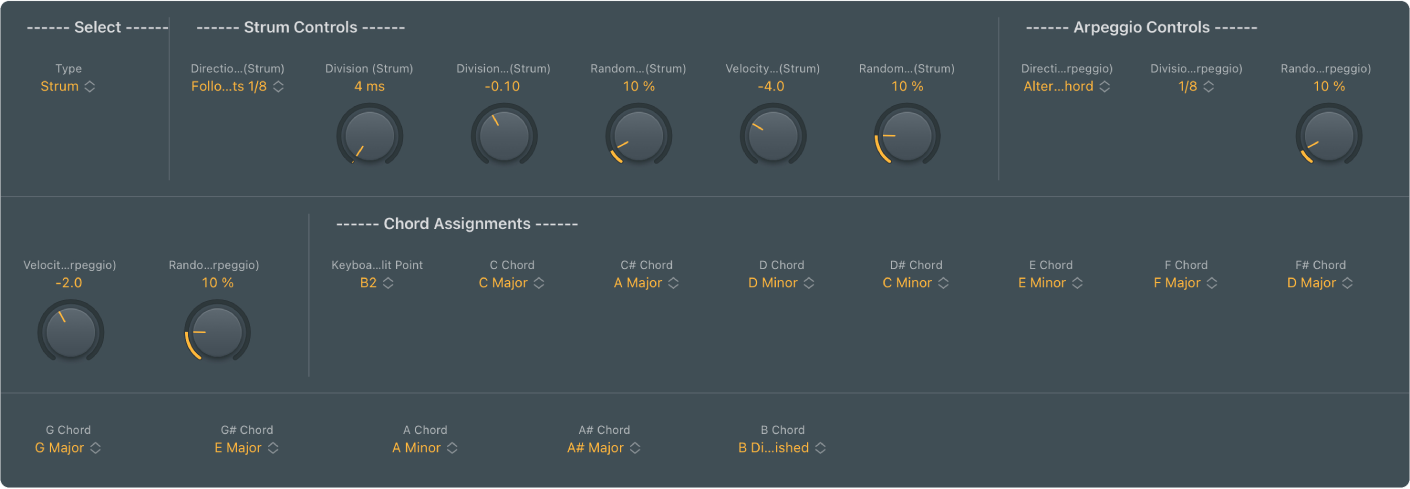This screenshot has width=1410, height=489.
Task: Open the Type dropdown set to Strum
Action: [x=68, y=87]
